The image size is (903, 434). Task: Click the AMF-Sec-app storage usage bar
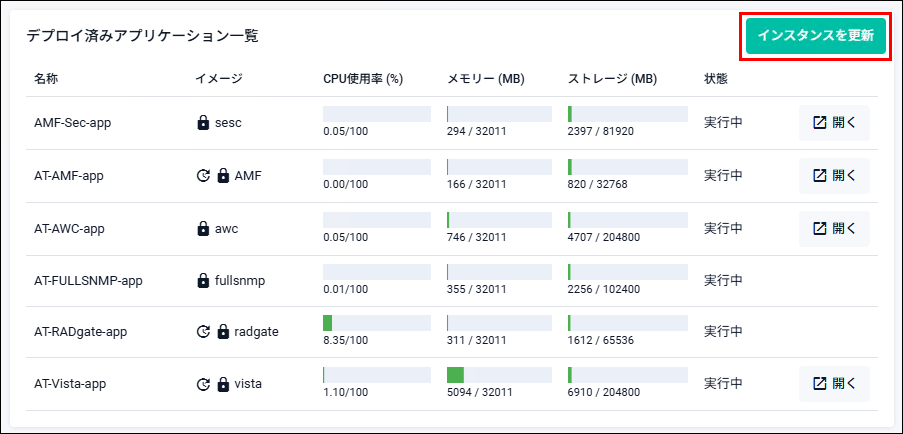(628, 114)
